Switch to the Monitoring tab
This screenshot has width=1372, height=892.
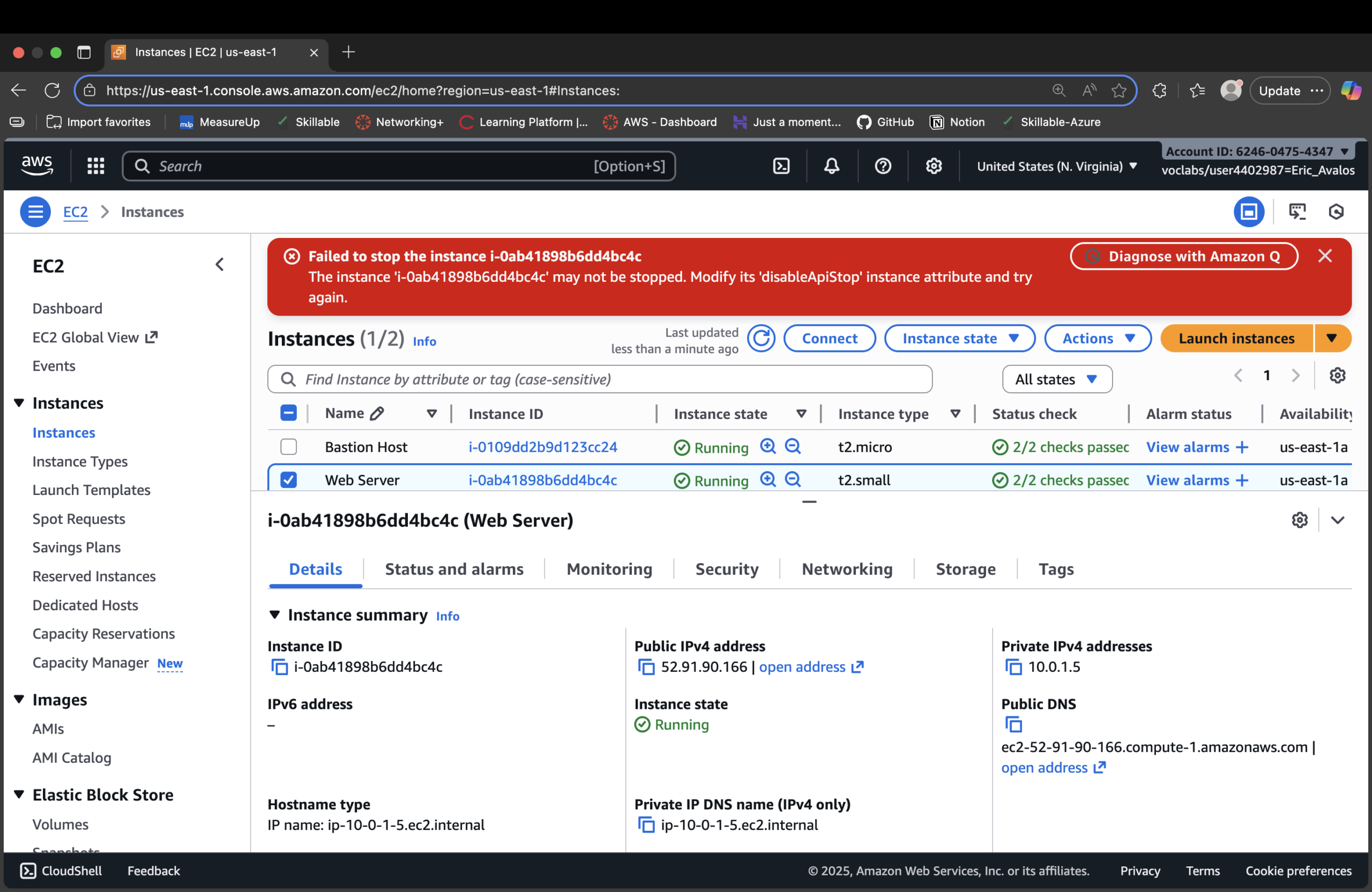[x=609, y=569]
